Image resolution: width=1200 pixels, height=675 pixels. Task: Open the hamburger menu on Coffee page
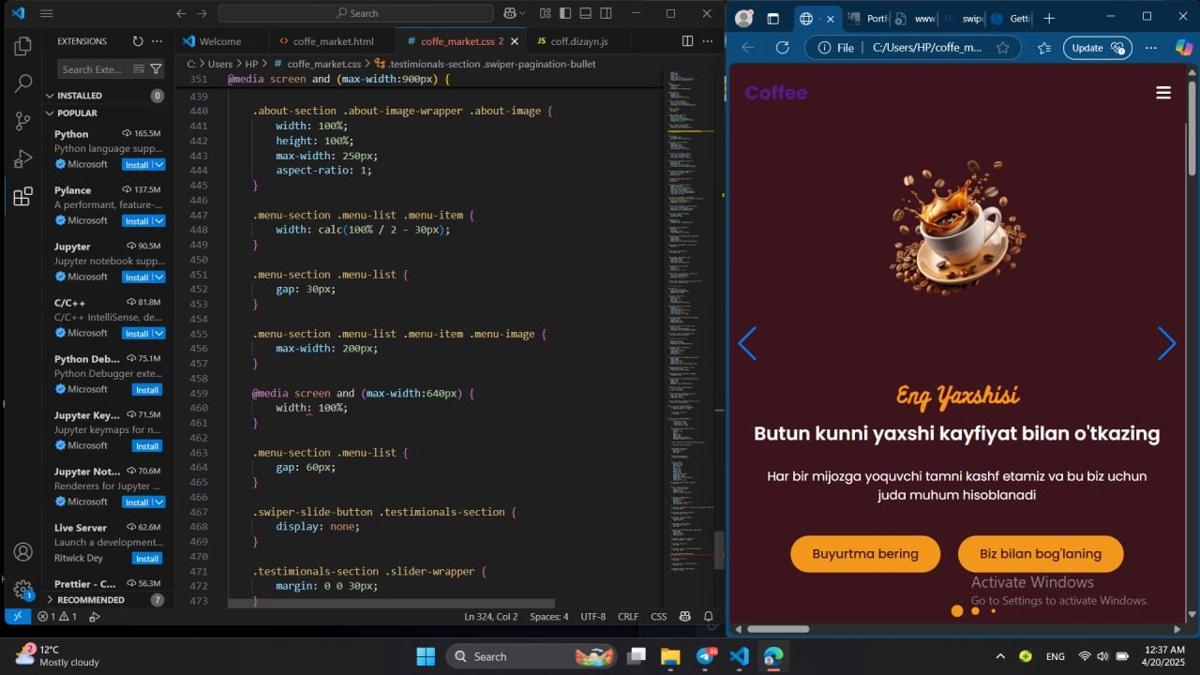[1163, 93]
